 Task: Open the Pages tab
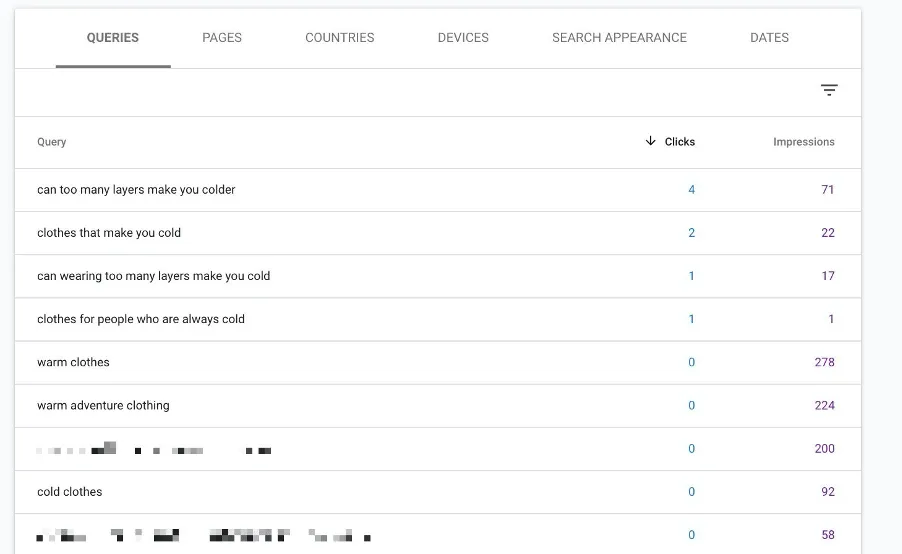[222, 38]
